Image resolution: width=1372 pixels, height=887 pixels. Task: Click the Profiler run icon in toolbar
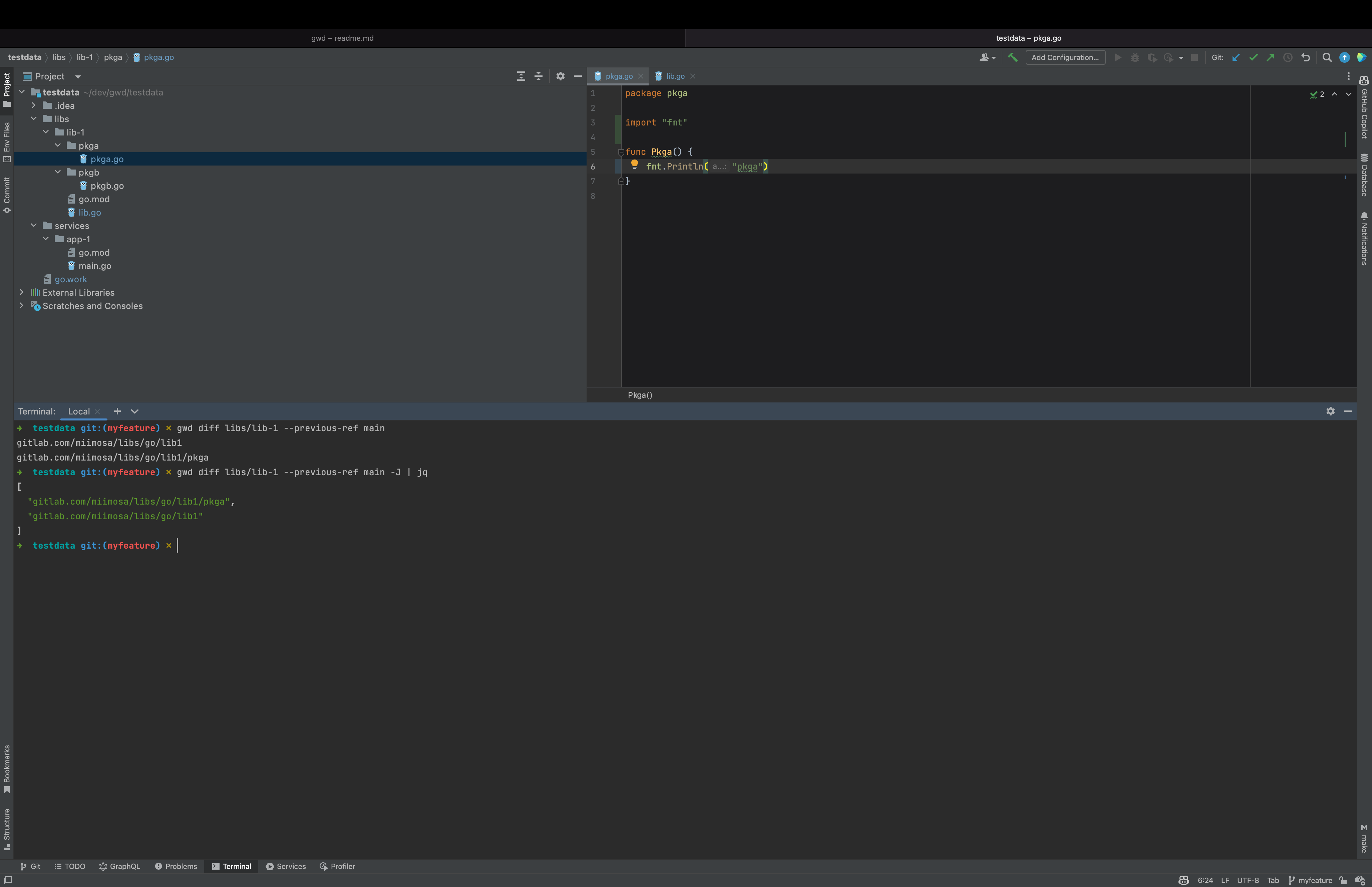(x=1168, y=57)
